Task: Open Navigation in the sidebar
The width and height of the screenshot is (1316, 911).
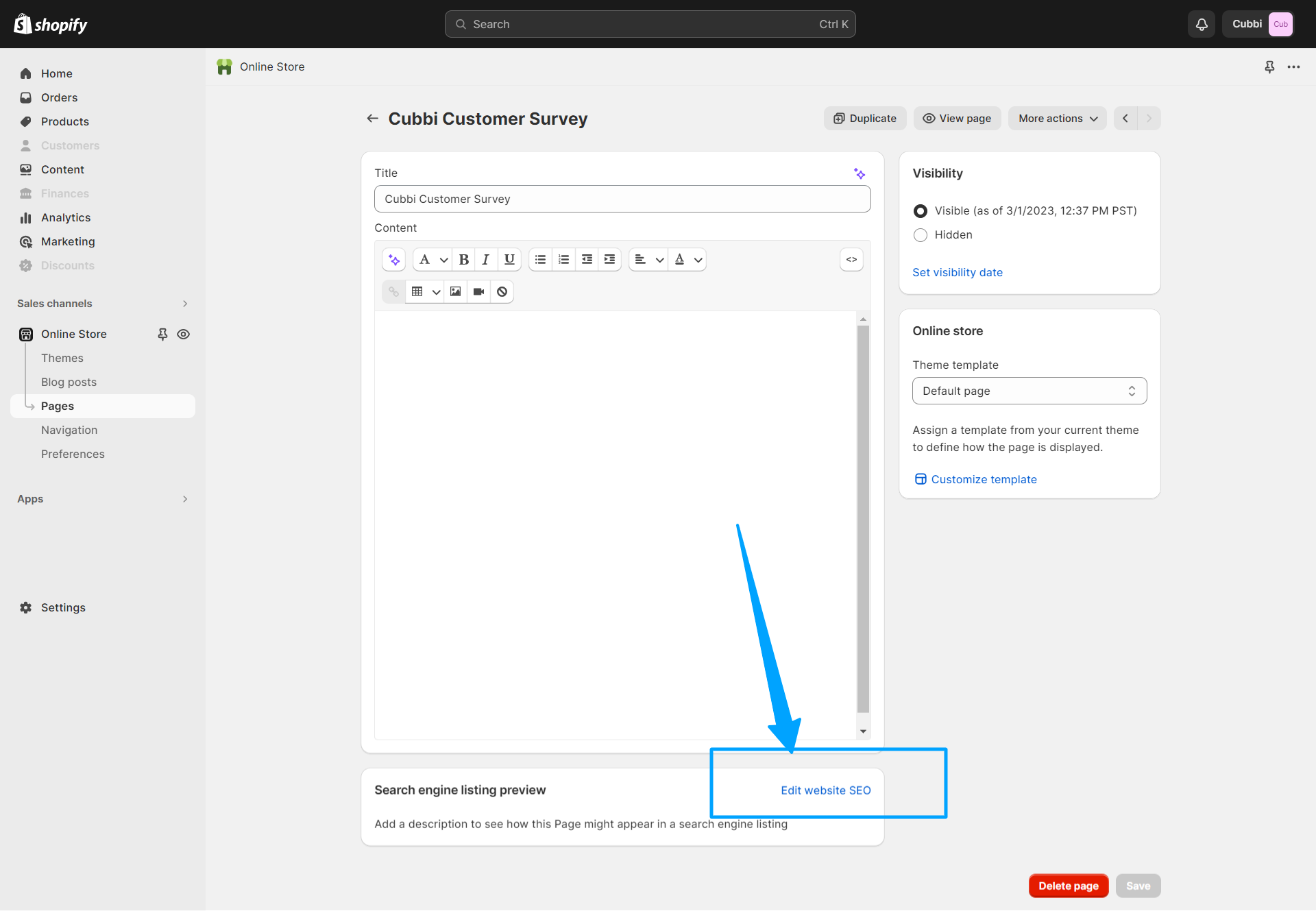Action: click(69, 430)
